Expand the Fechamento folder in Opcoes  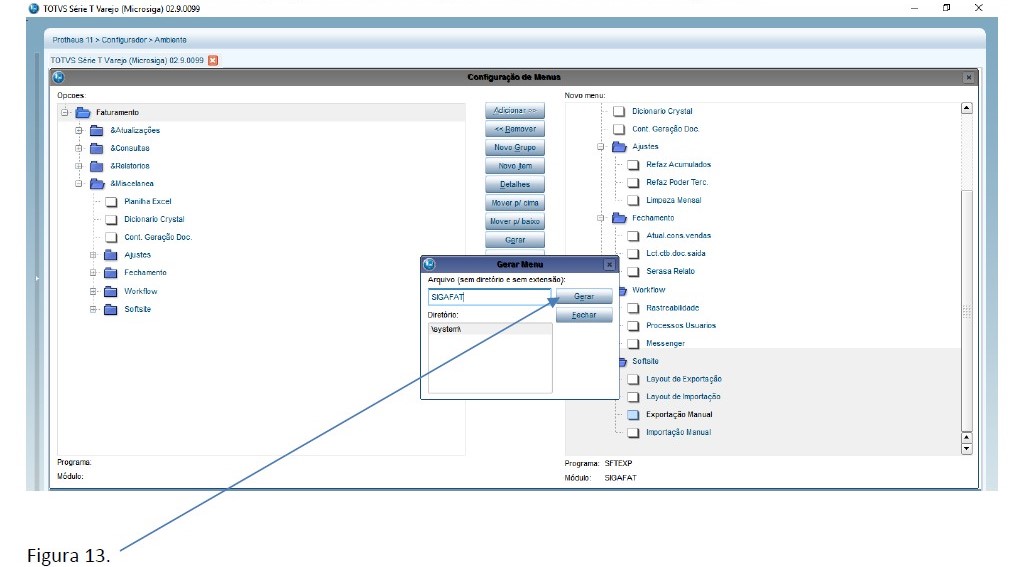tap(93, 273)
